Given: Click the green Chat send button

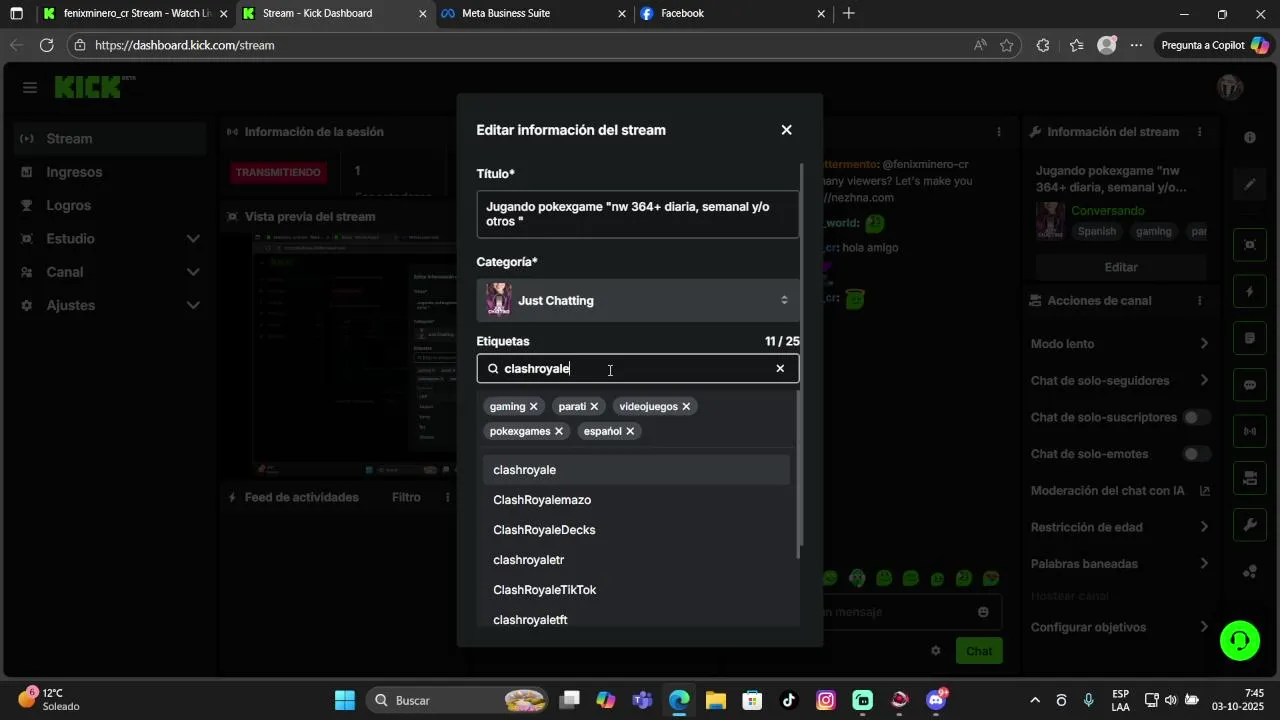Looking at the screenshot, I should 979,651.
